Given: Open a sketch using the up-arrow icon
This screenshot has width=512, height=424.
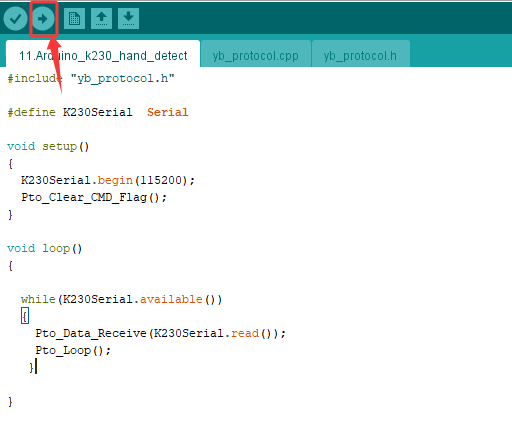Looking at the screenshot, I should coord(101,19).
